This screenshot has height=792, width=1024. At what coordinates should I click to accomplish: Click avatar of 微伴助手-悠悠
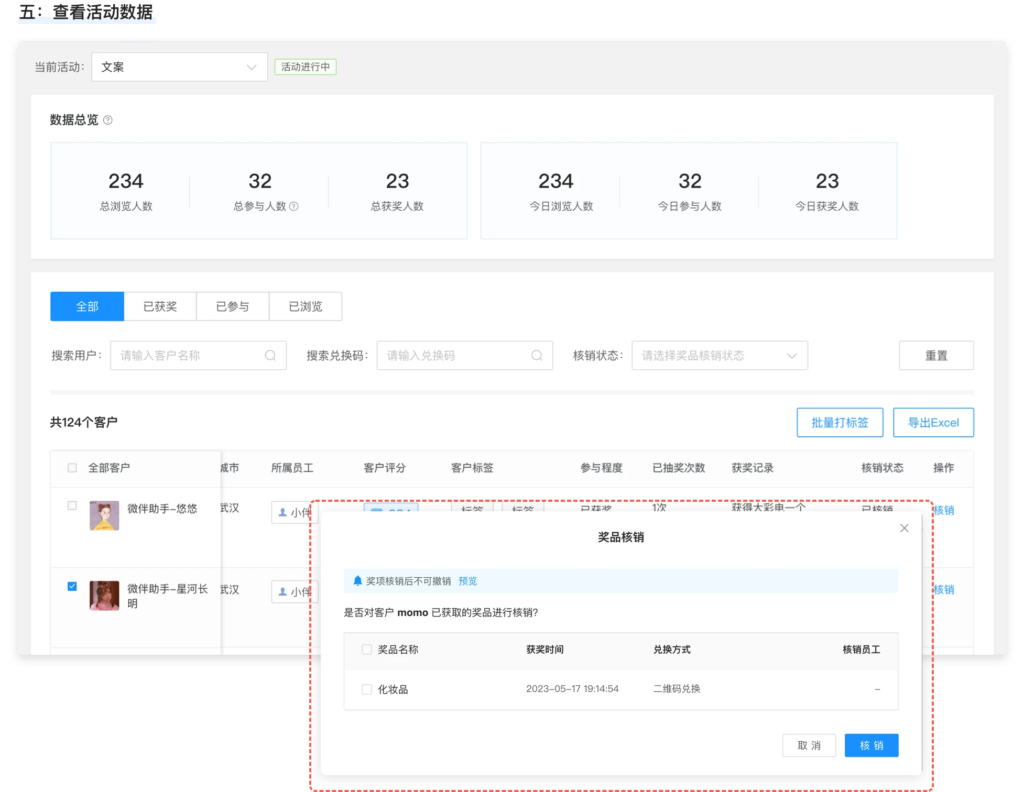click(104, 515)
